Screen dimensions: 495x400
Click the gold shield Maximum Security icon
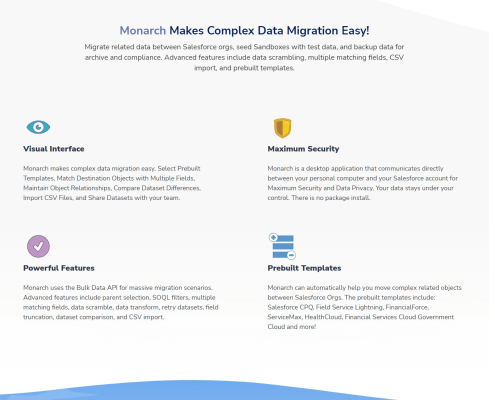[282, 128]
